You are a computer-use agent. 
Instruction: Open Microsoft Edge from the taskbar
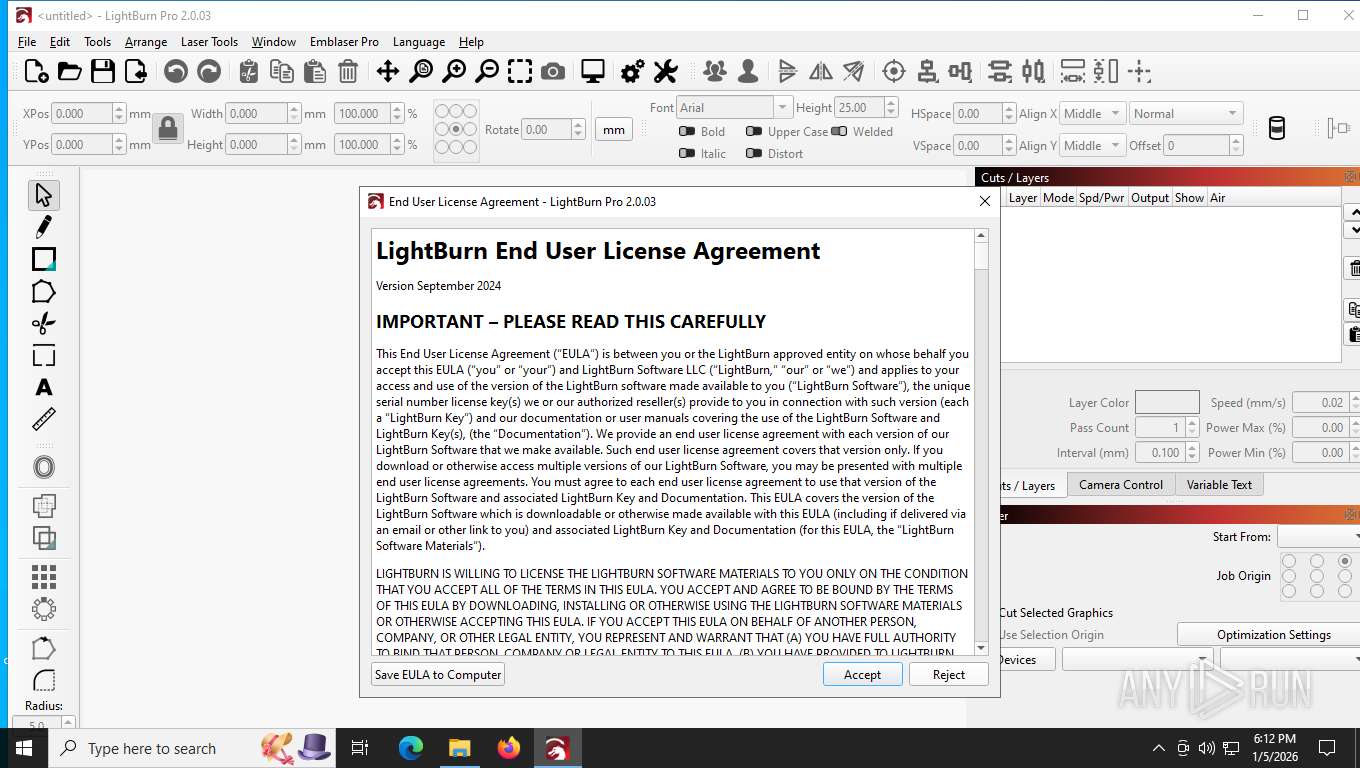click(410, 747)
